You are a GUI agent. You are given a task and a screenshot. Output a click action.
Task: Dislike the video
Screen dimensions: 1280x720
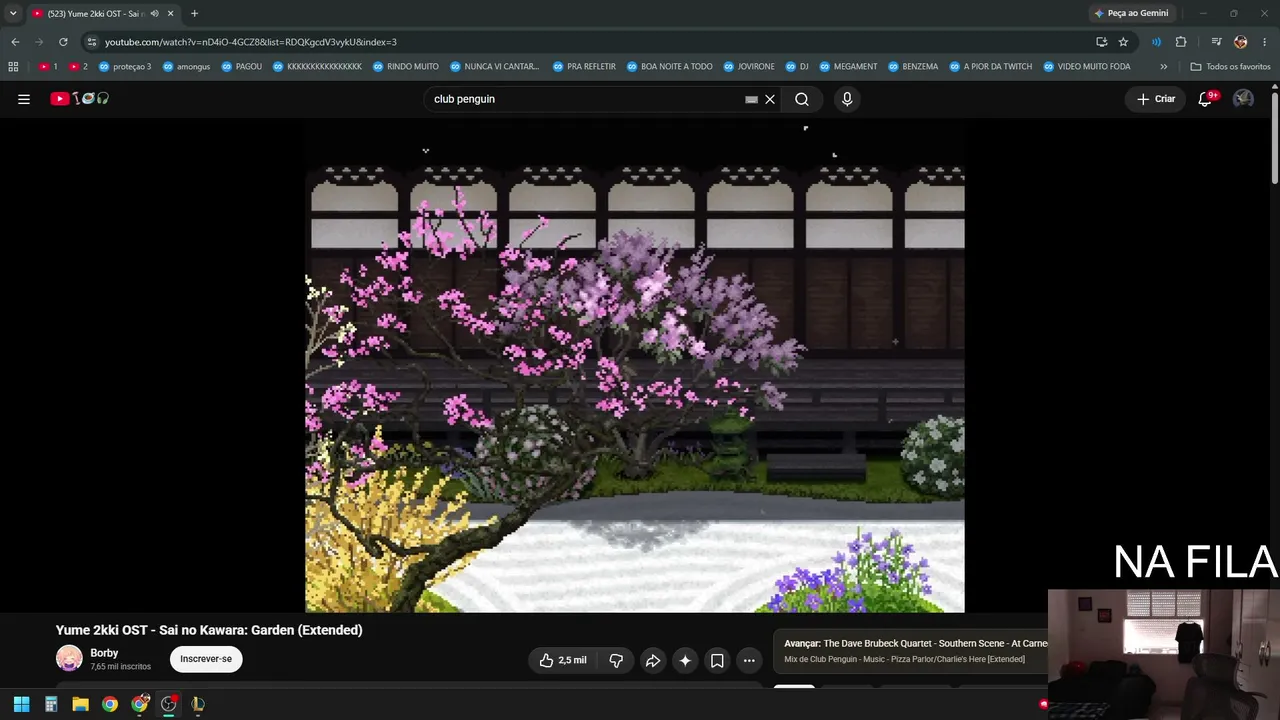616,660
